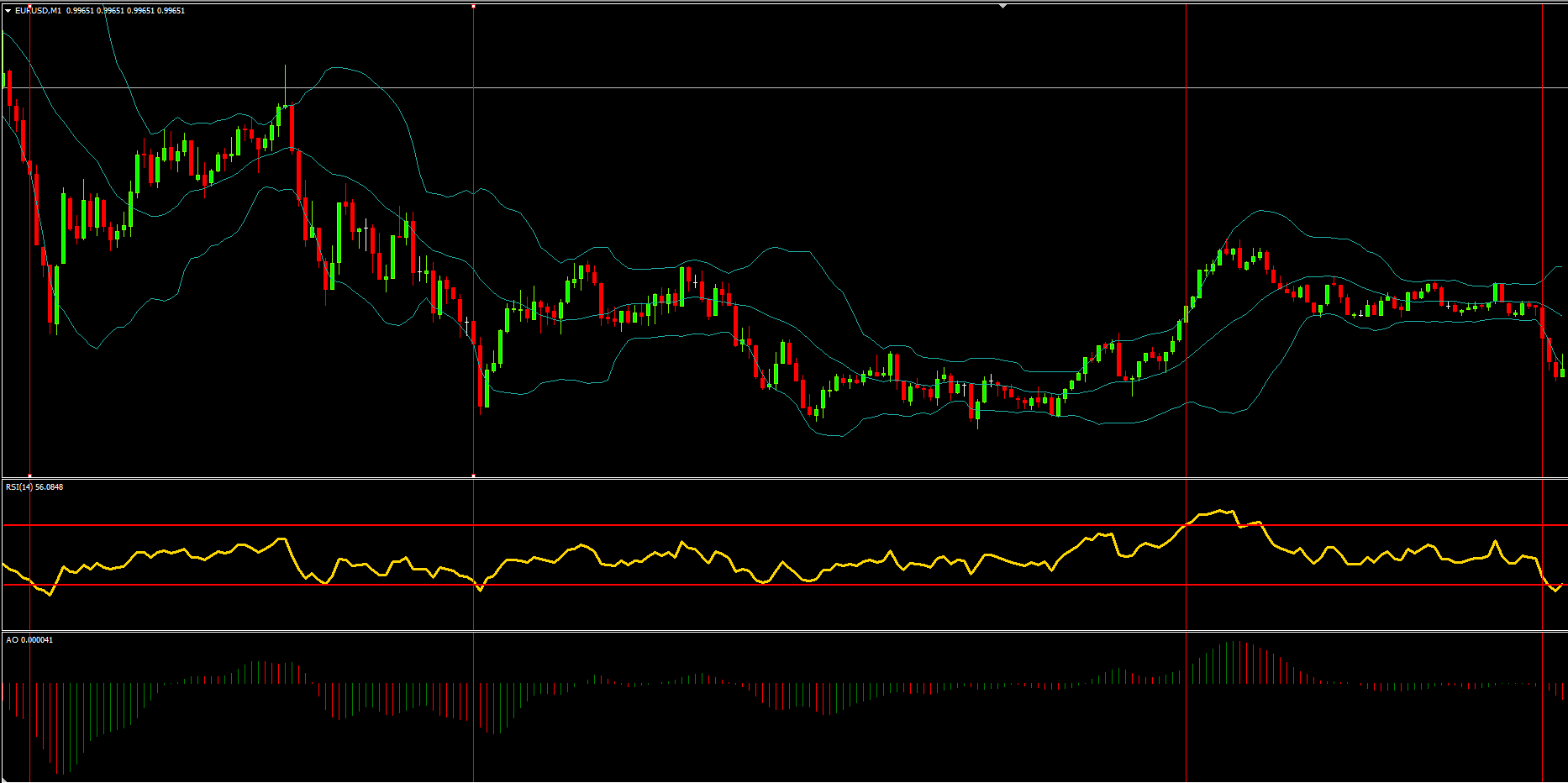The width and height of the screenshot is (1568, 783).
Task: Click the white horizontal line across the price chart
Action: click(x=785, y=87)
